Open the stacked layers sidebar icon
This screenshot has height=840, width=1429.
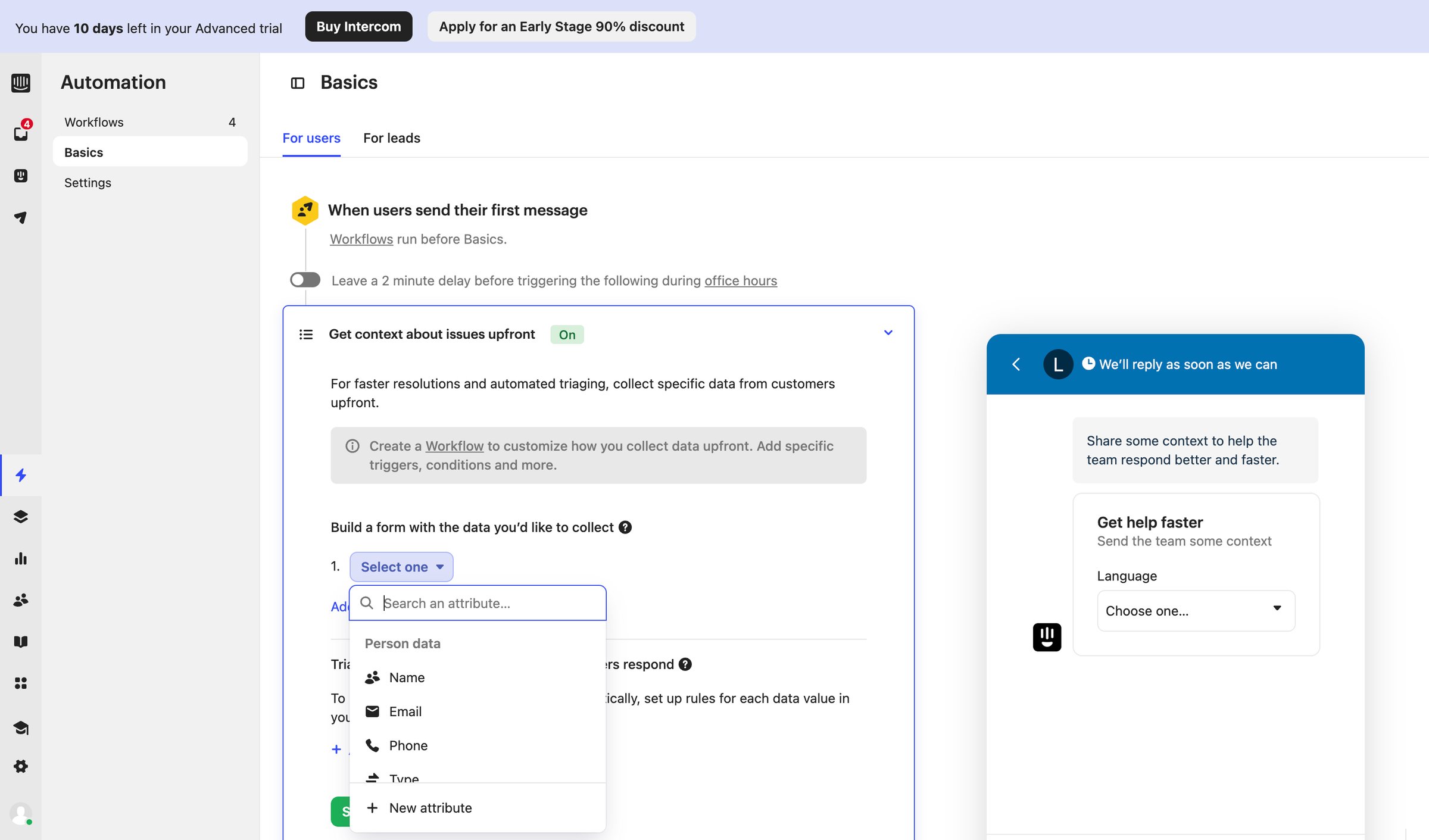coord(21,517)
